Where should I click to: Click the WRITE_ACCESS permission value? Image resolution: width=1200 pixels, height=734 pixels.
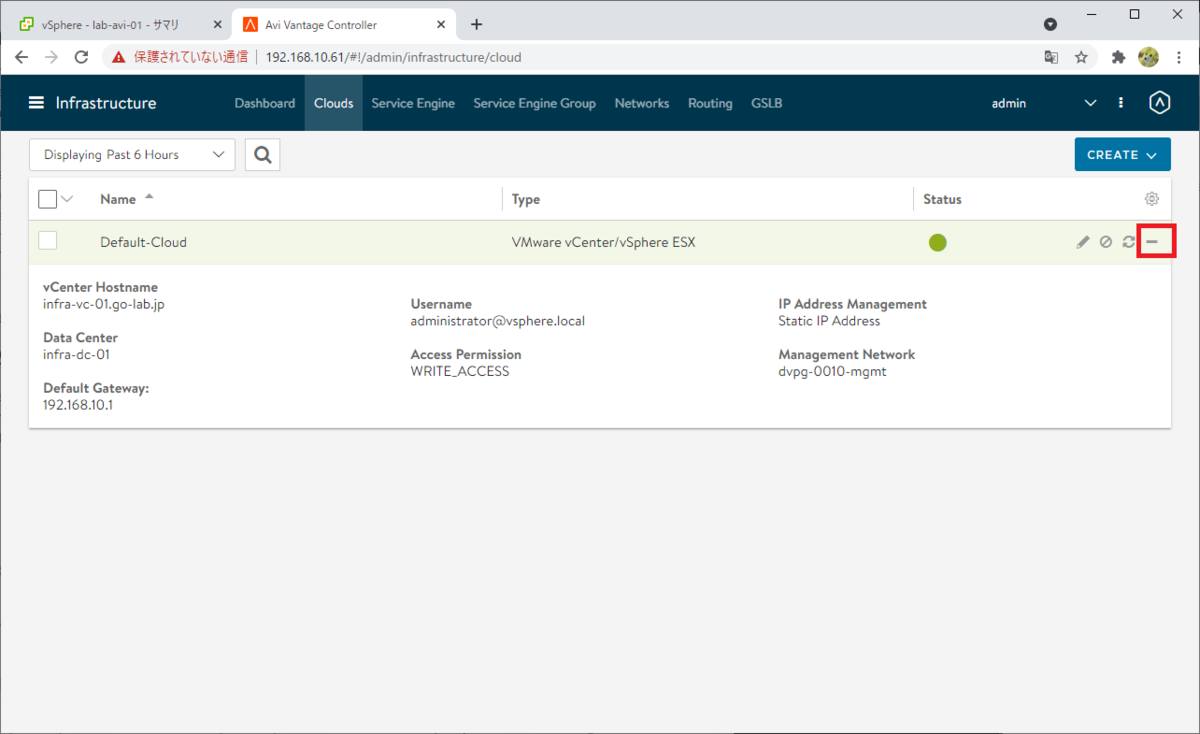point(460,371)
